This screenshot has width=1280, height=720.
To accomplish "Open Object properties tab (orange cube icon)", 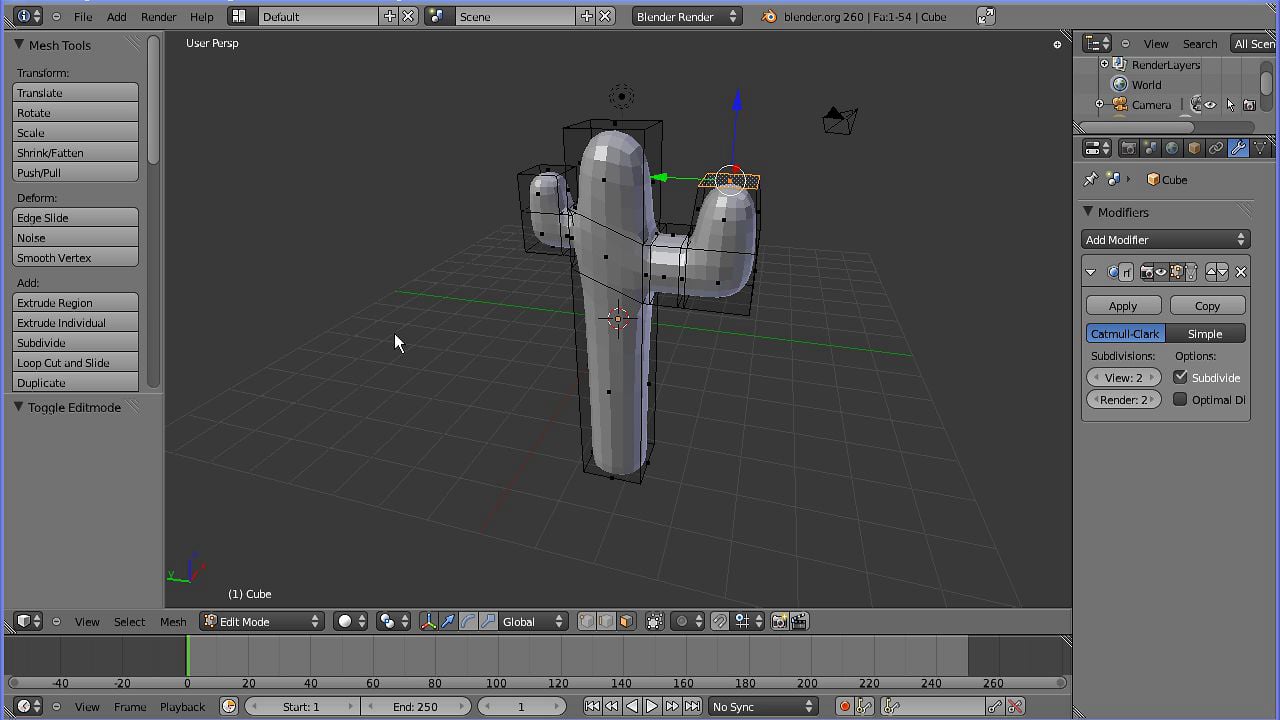I will [1194, 148].
